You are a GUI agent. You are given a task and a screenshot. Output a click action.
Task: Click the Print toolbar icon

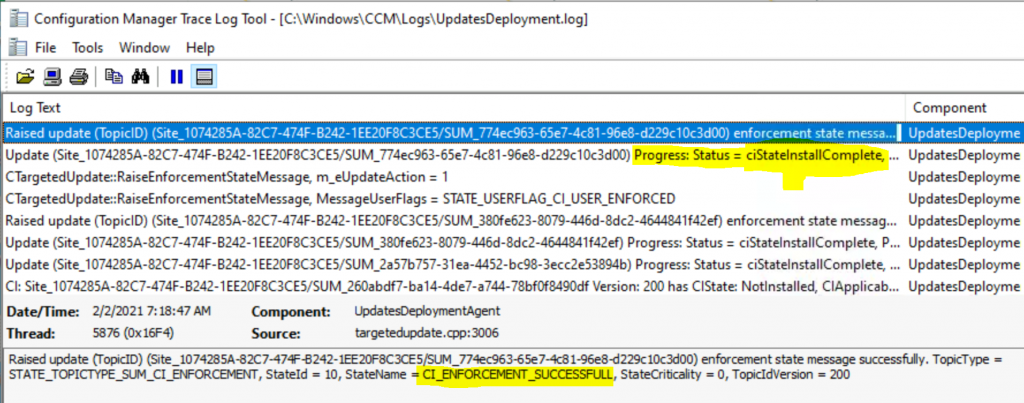[x=79, y=77]
